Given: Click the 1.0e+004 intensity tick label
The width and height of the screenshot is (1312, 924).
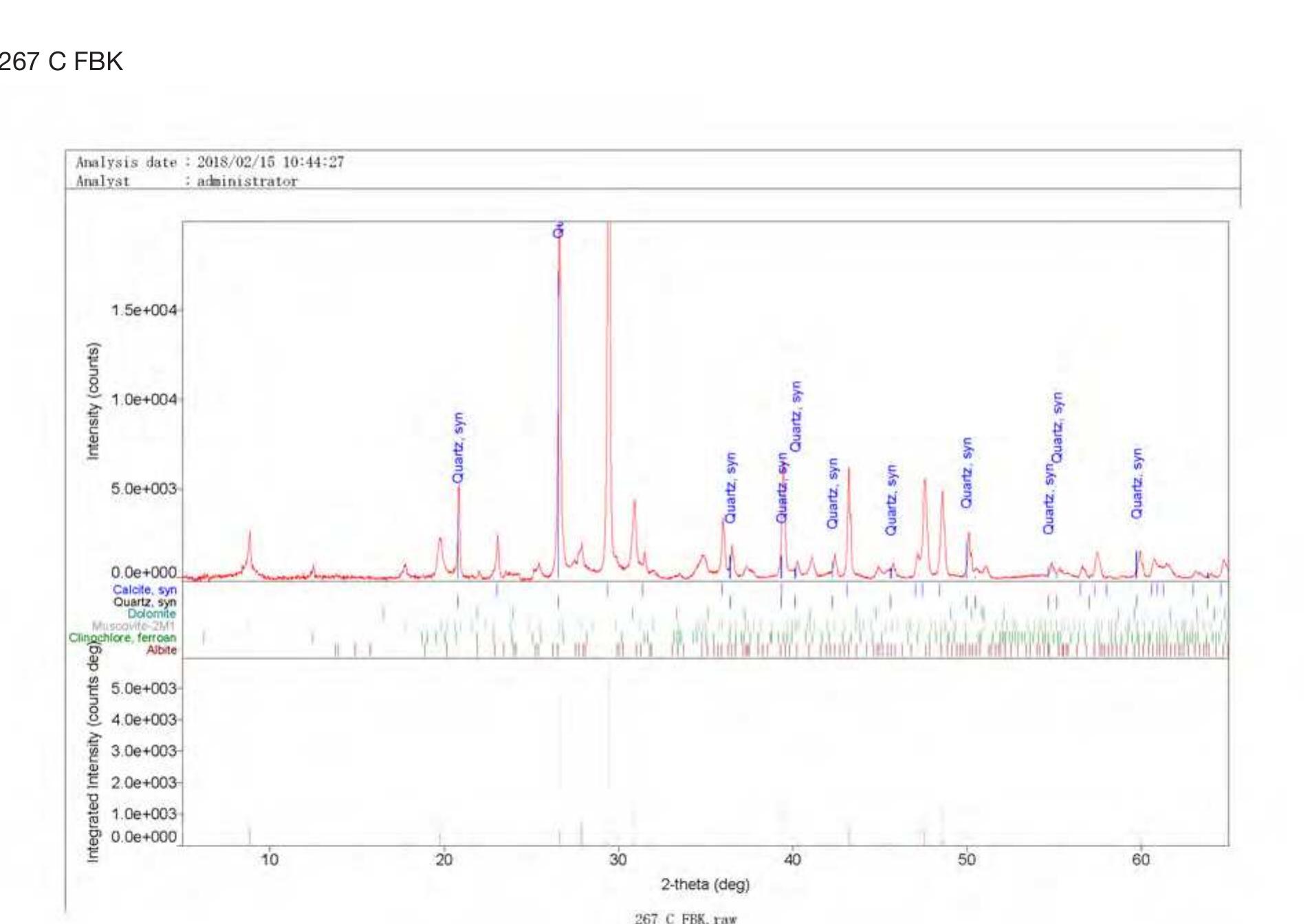Looking at the screenshot, I should 144,399.
